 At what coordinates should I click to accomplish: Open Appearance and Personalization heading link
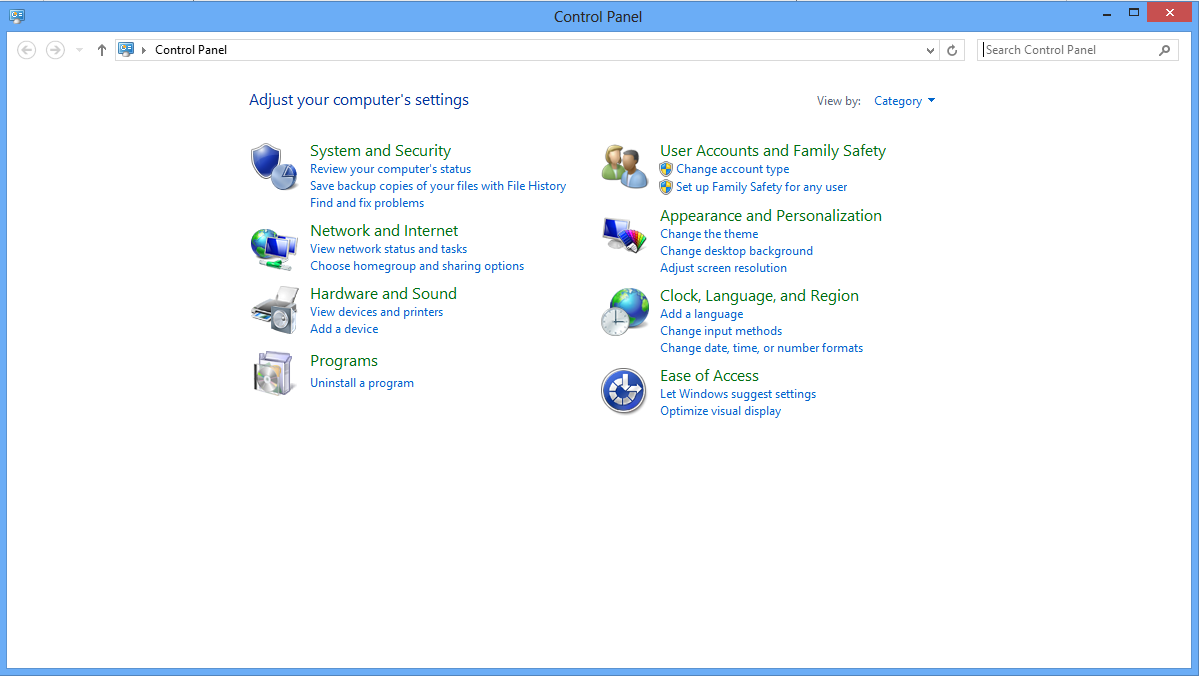[x=770, y=216]
